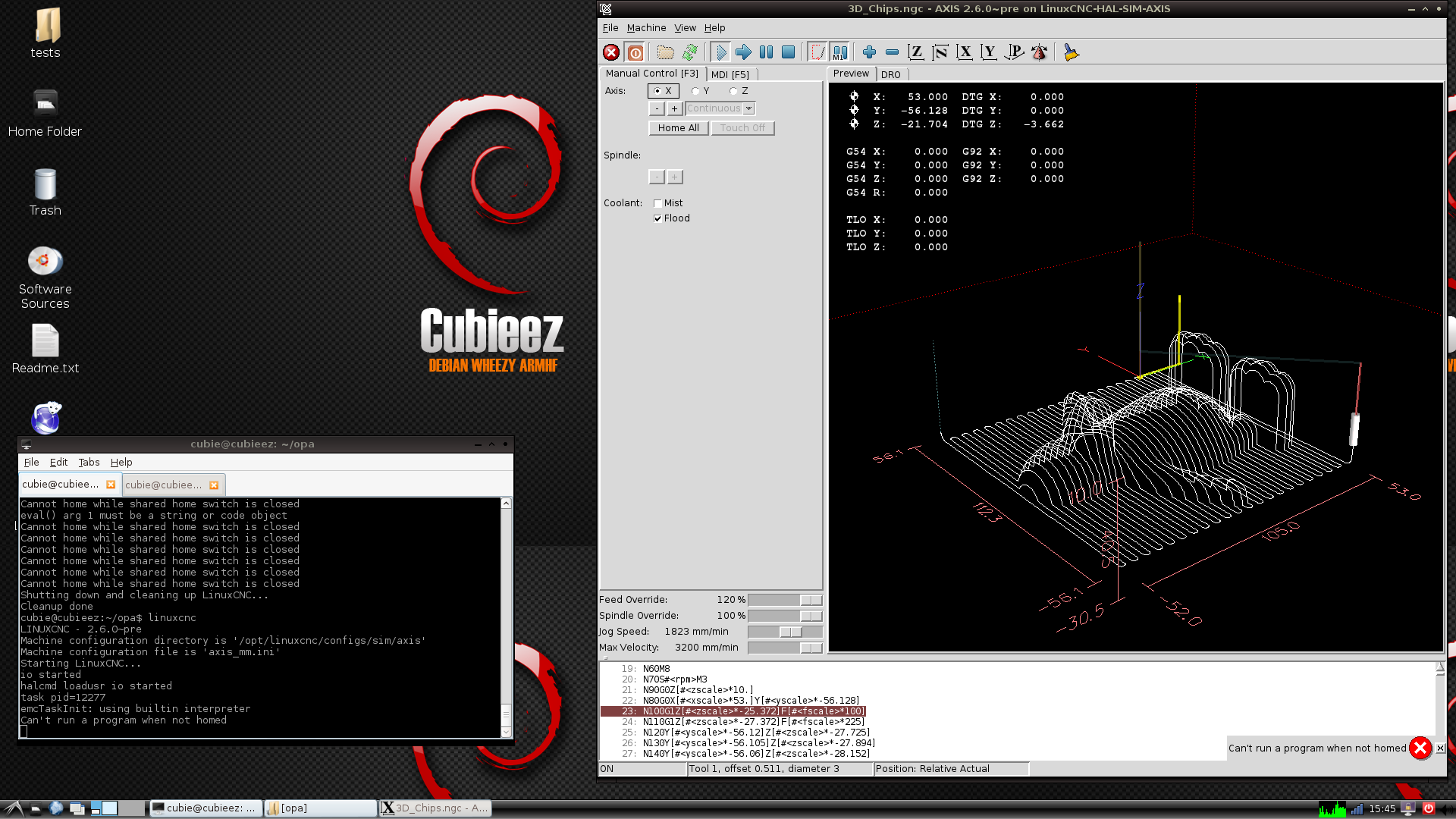Open the Trash desktop icon
Viewport: 1456px width, 819px height.
(x=45, y=193)
